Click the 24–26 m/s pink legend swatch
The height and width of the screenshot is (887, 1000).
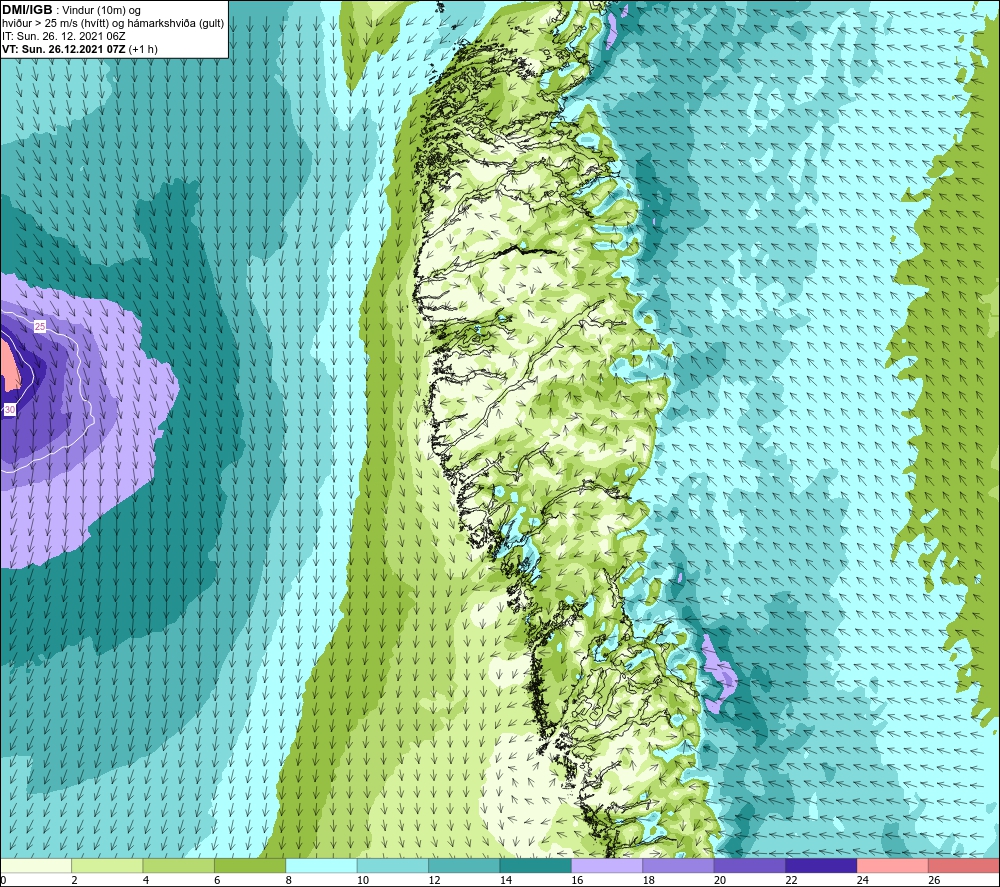[x=893, y=865]
